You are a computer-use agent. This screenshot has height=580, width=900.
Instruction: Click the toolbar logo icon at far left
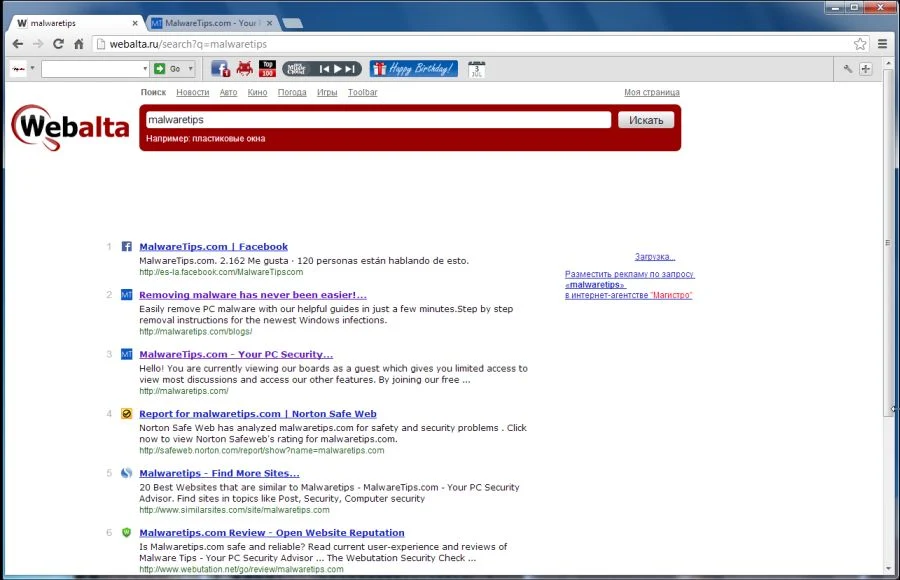coord(18,69)
